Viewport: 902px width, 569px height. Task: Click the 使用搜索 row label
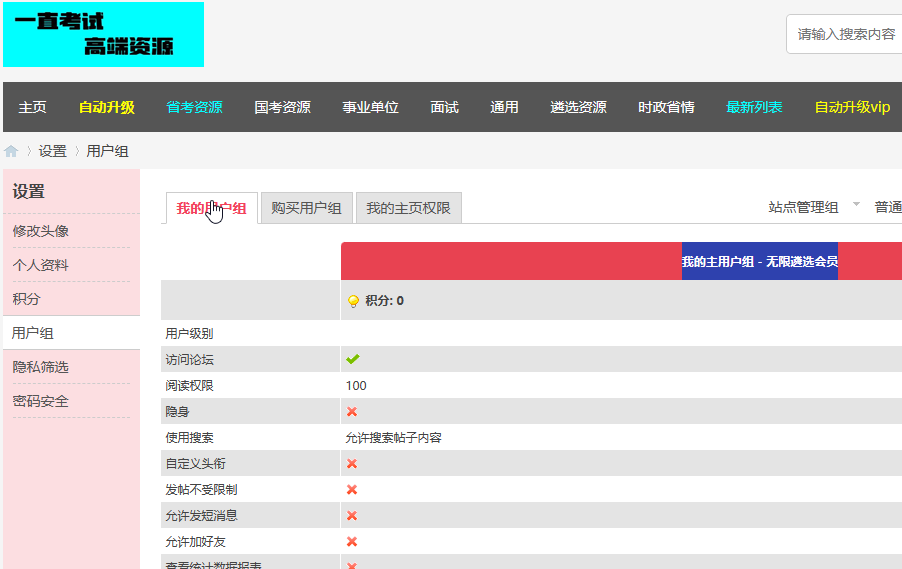pyautogui.click(x=189, y=438)
